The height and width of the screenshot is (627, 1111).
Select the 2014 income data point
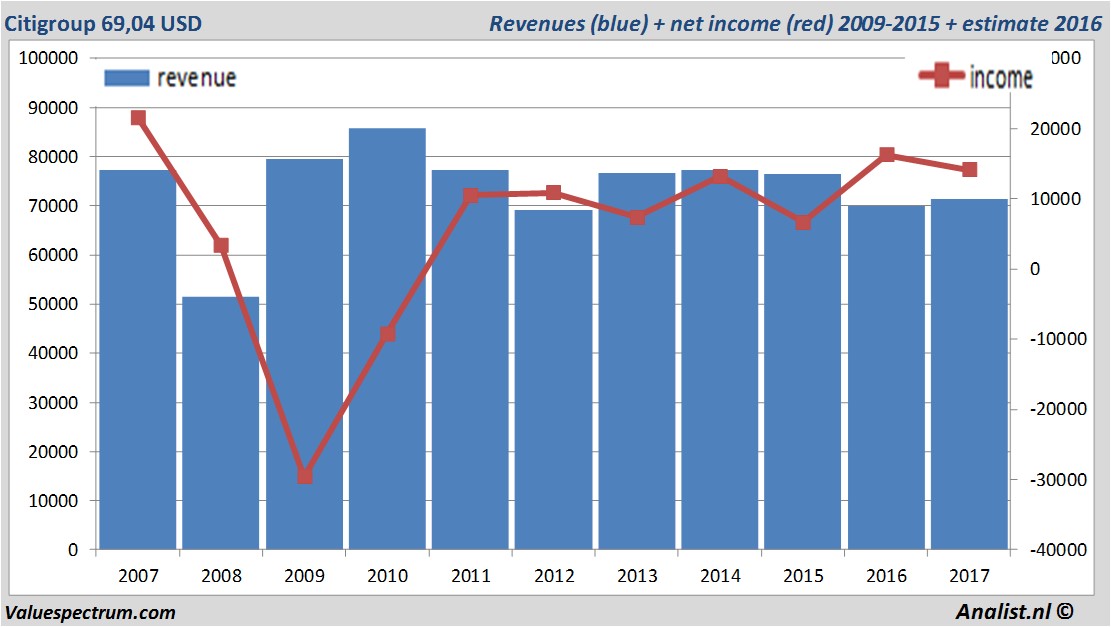[720, 176]
